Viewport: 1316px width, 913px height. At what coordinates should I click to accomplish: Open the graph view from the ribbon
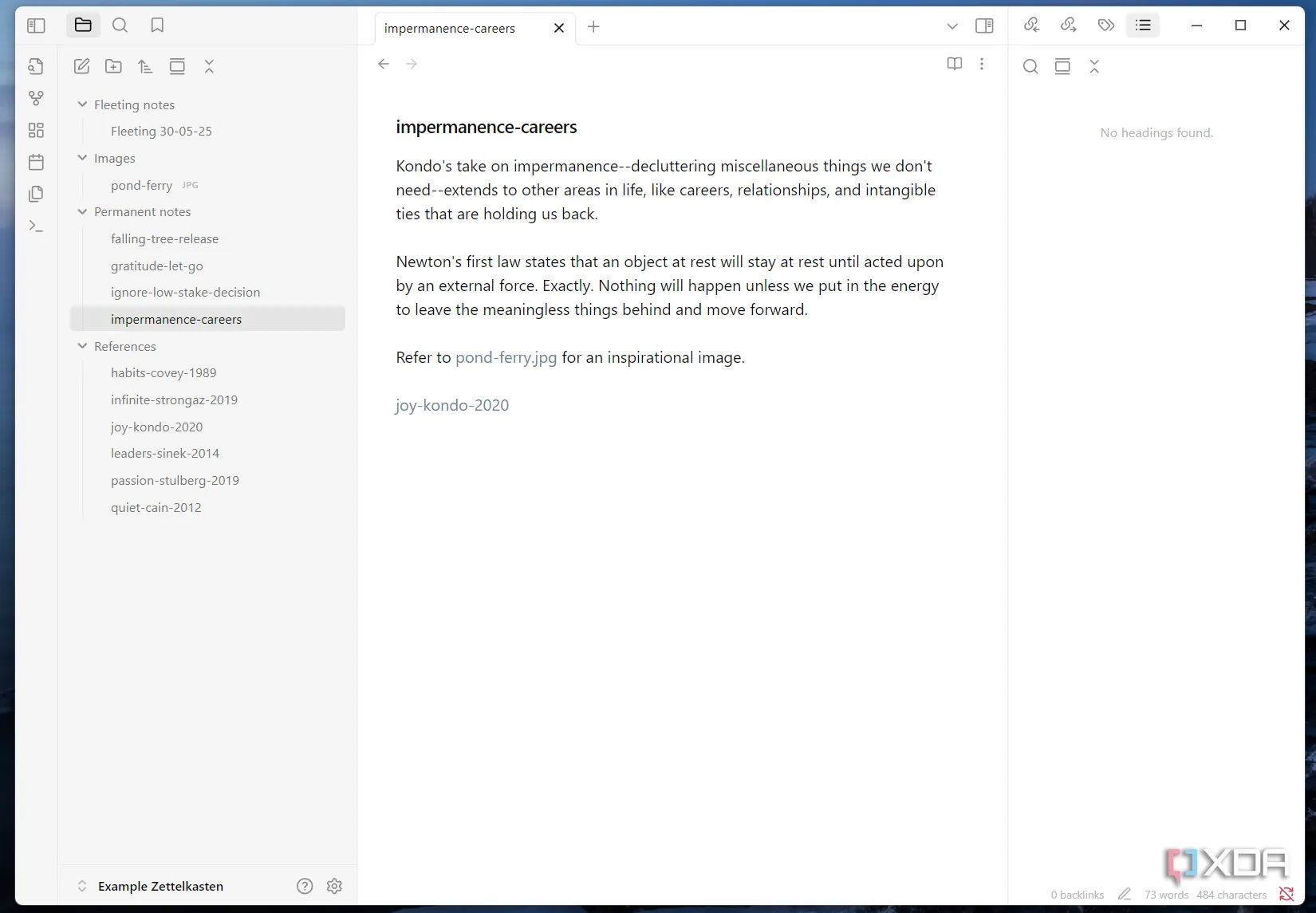click(36, 98)
